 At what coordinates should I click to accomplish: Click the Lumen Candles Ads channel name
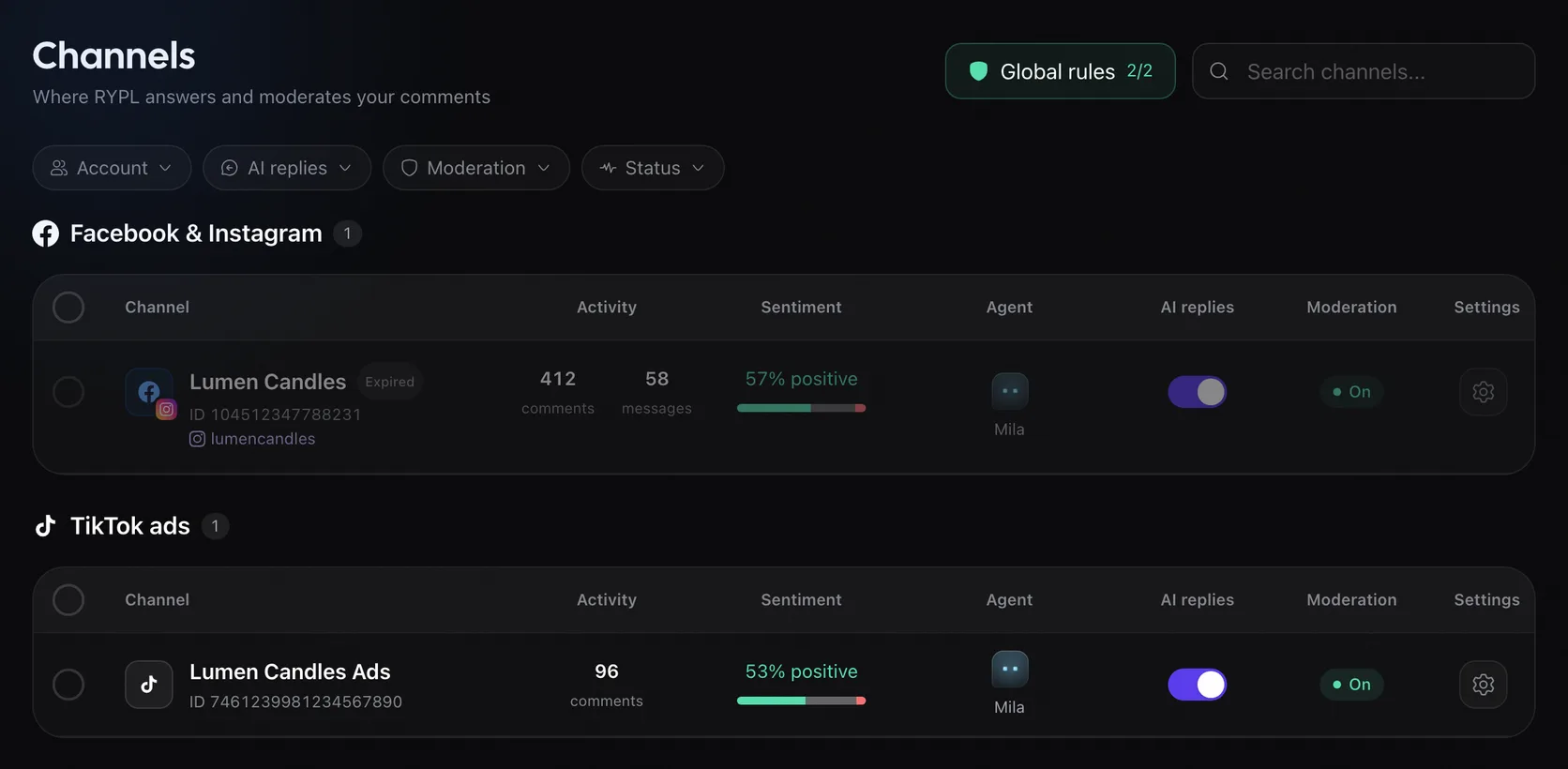pyautogui.click(x=290, y=671)
